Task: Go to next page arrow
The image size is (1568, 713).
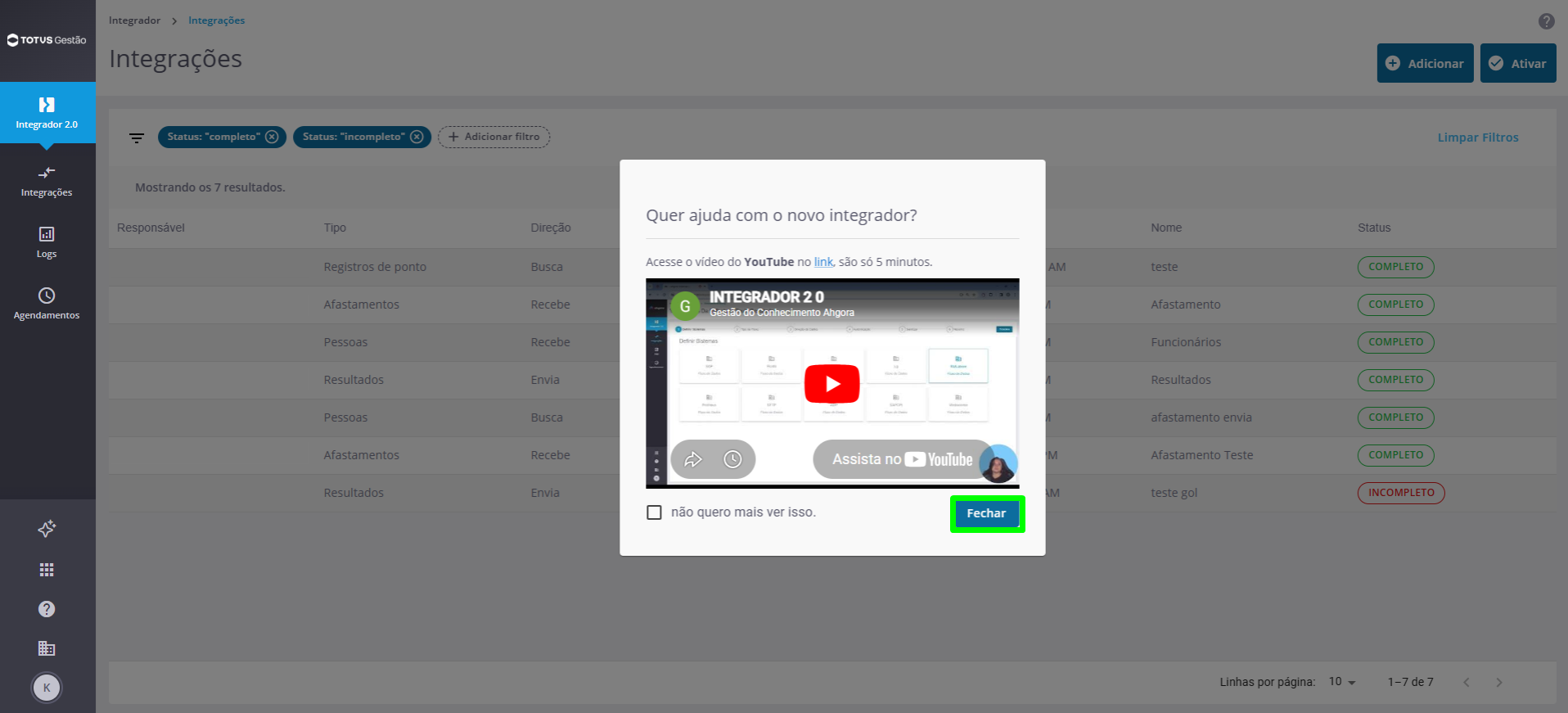Action: pyautogui.click(x=1499, y=682)
